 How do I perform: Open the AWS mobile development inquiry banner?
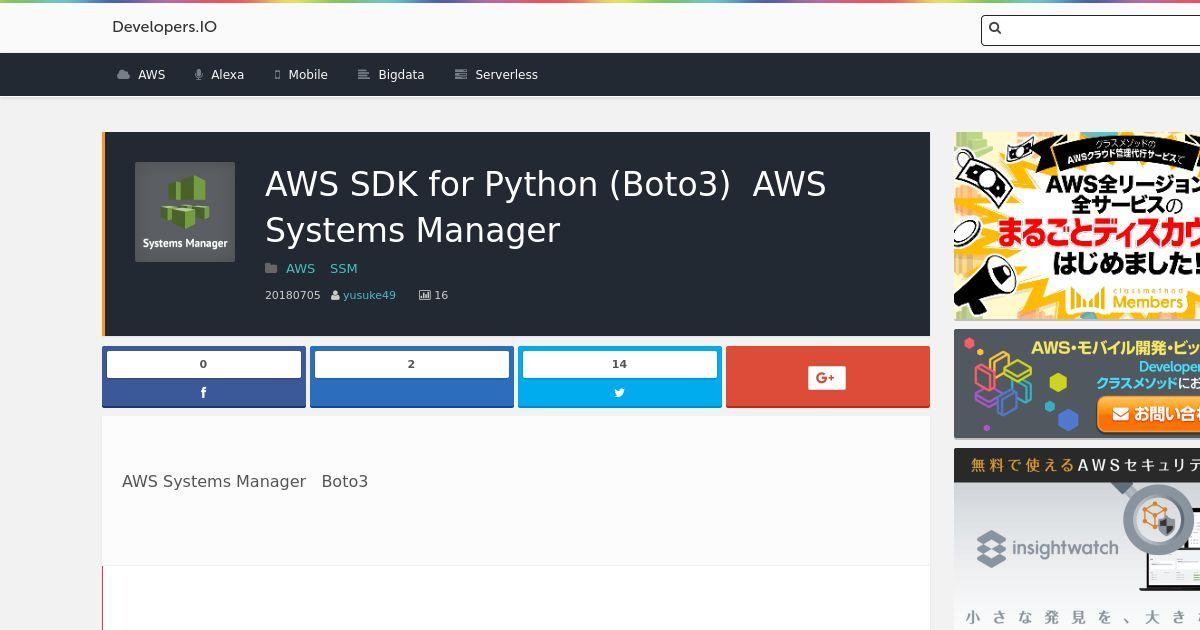coord(1077,384)
